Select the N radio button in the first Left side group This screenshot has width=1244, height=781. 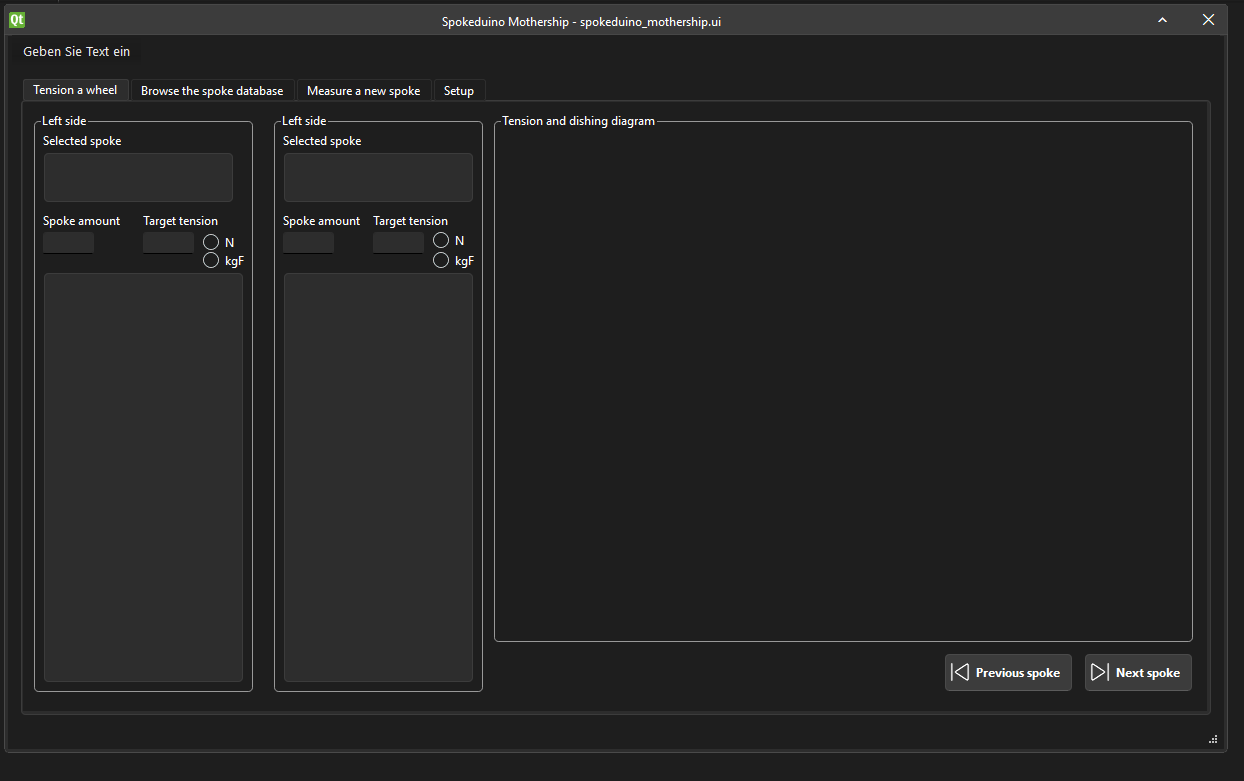pyautogui.click(x=211, y=242)
